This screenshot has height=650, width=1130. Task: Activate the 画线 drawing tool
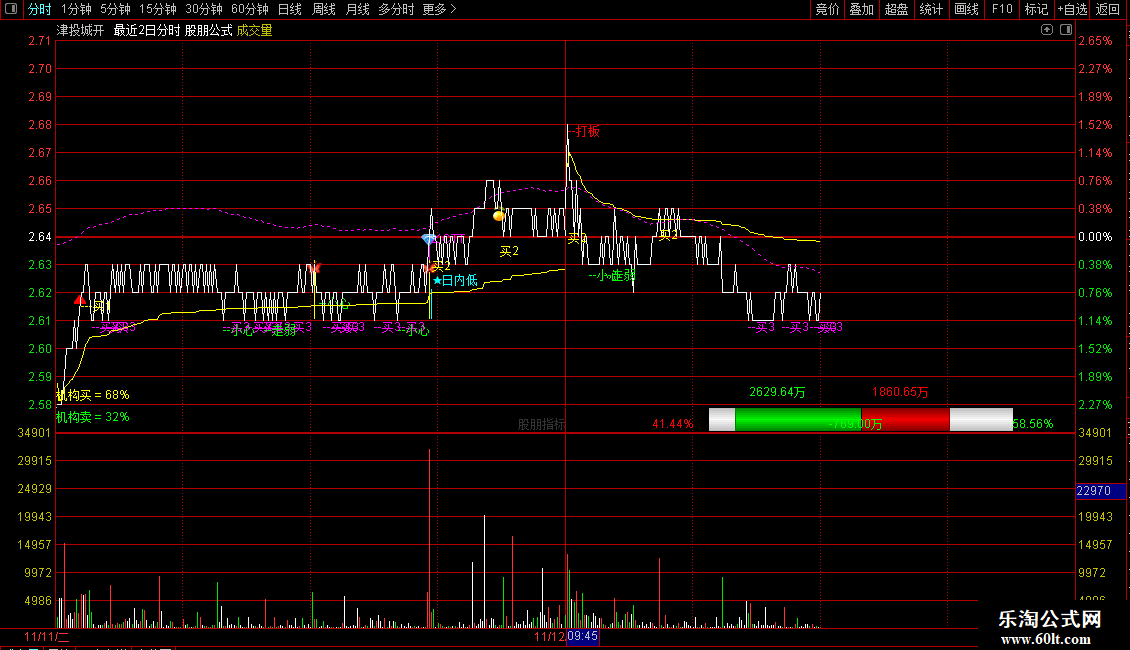[966, 9]
